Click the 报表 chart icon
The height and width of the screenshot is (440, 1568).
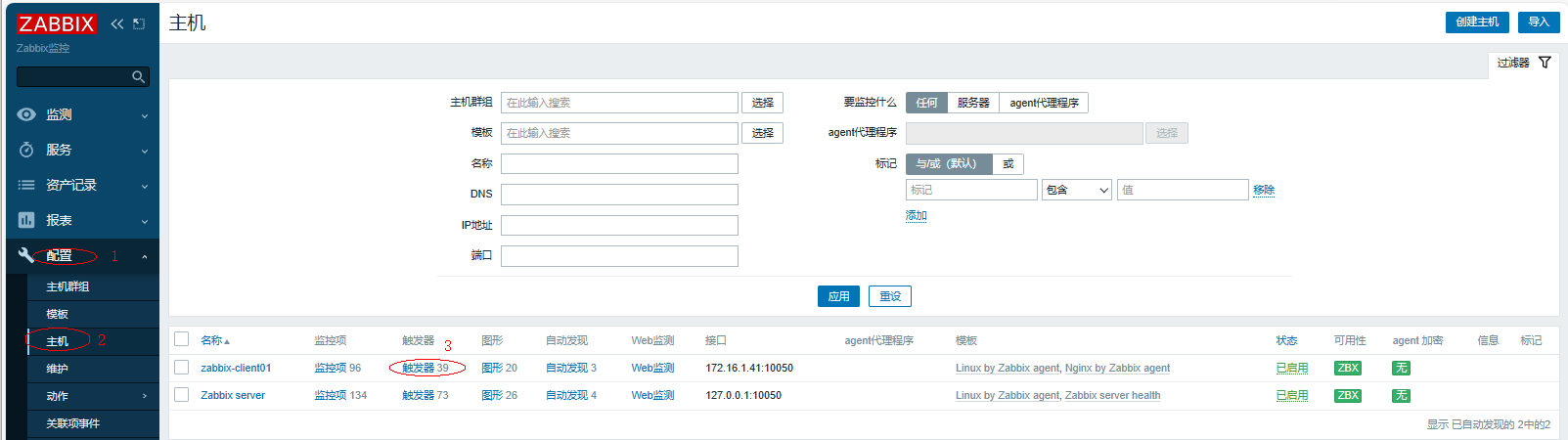click(x=26, y=220)
